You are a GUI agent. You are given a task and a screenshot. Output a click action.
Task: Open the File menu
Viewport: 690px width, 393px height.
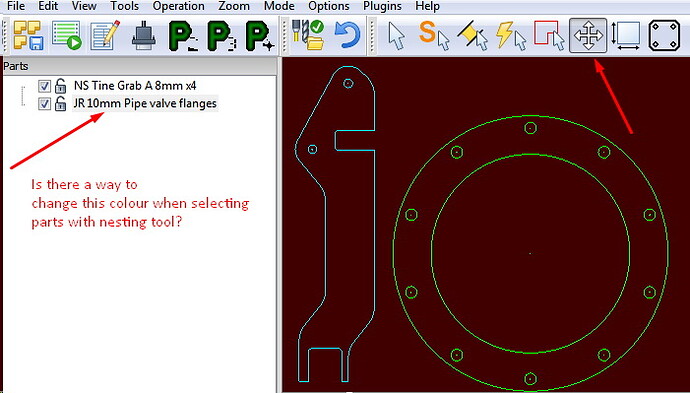tap(16, 6)
